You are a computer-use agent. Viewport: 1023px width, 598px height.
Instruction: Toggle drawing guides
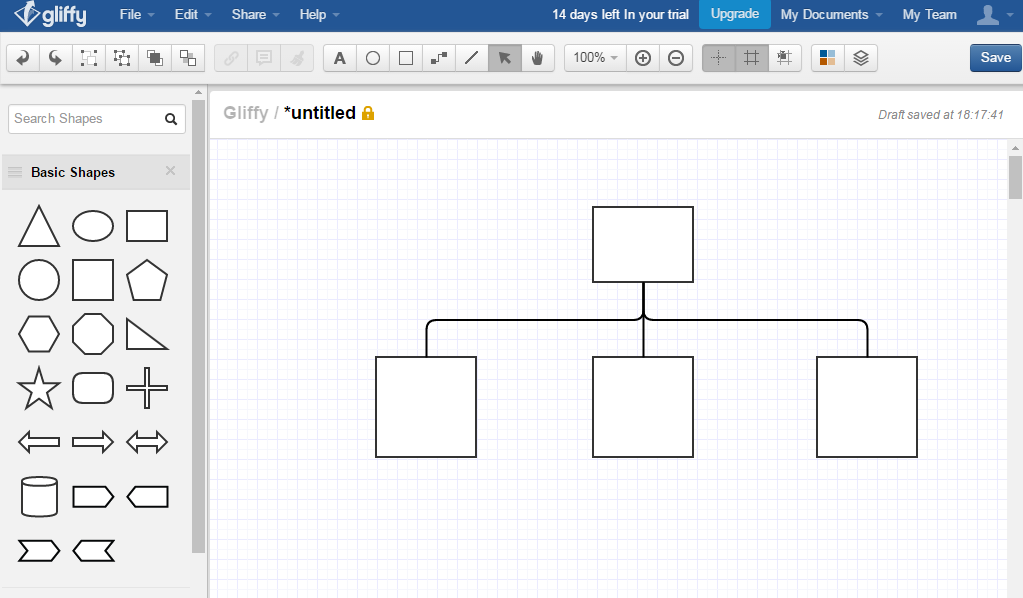point(718,58)
